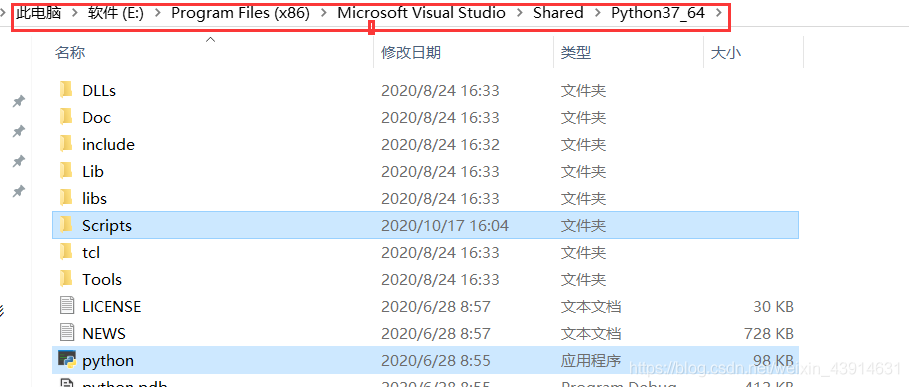
Task: Go to 此电脑 in the address bar
Action: (x=38, y=13)
